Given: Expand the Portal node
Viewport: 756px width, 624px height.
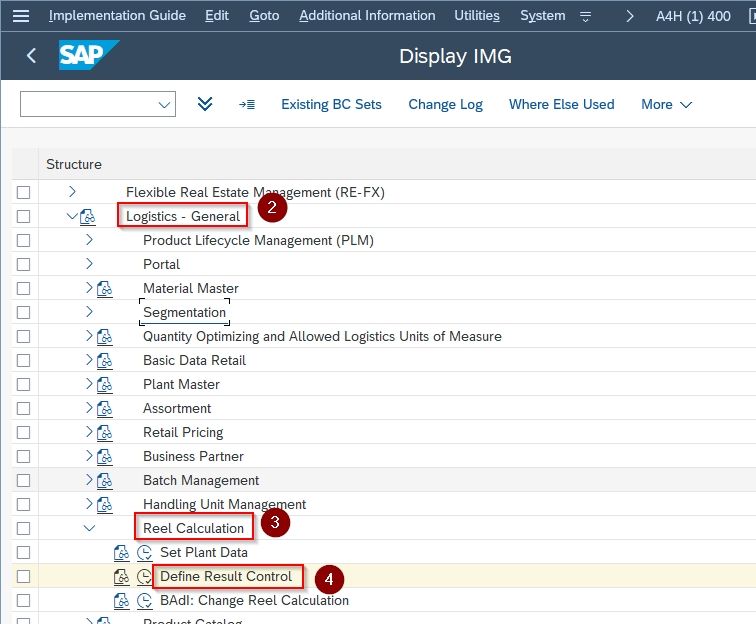Looking at the screenshot, I should click(89, 263).
